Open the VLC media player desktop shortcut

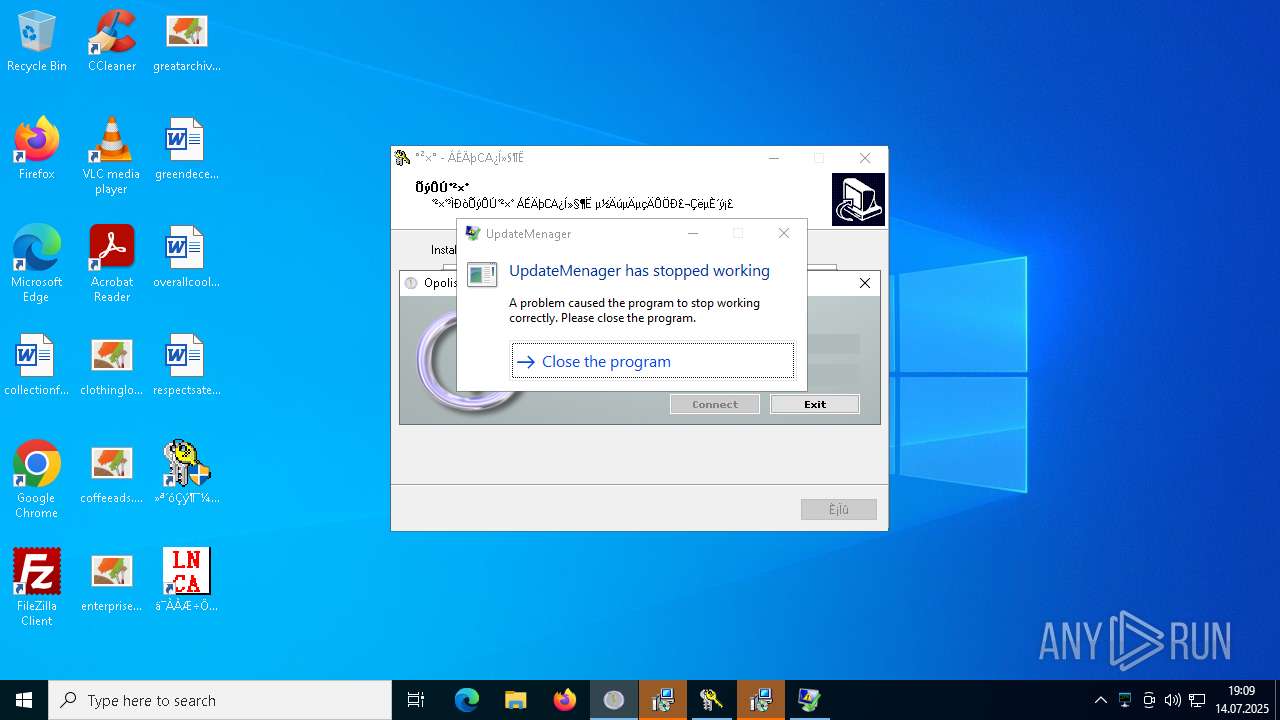112,156
